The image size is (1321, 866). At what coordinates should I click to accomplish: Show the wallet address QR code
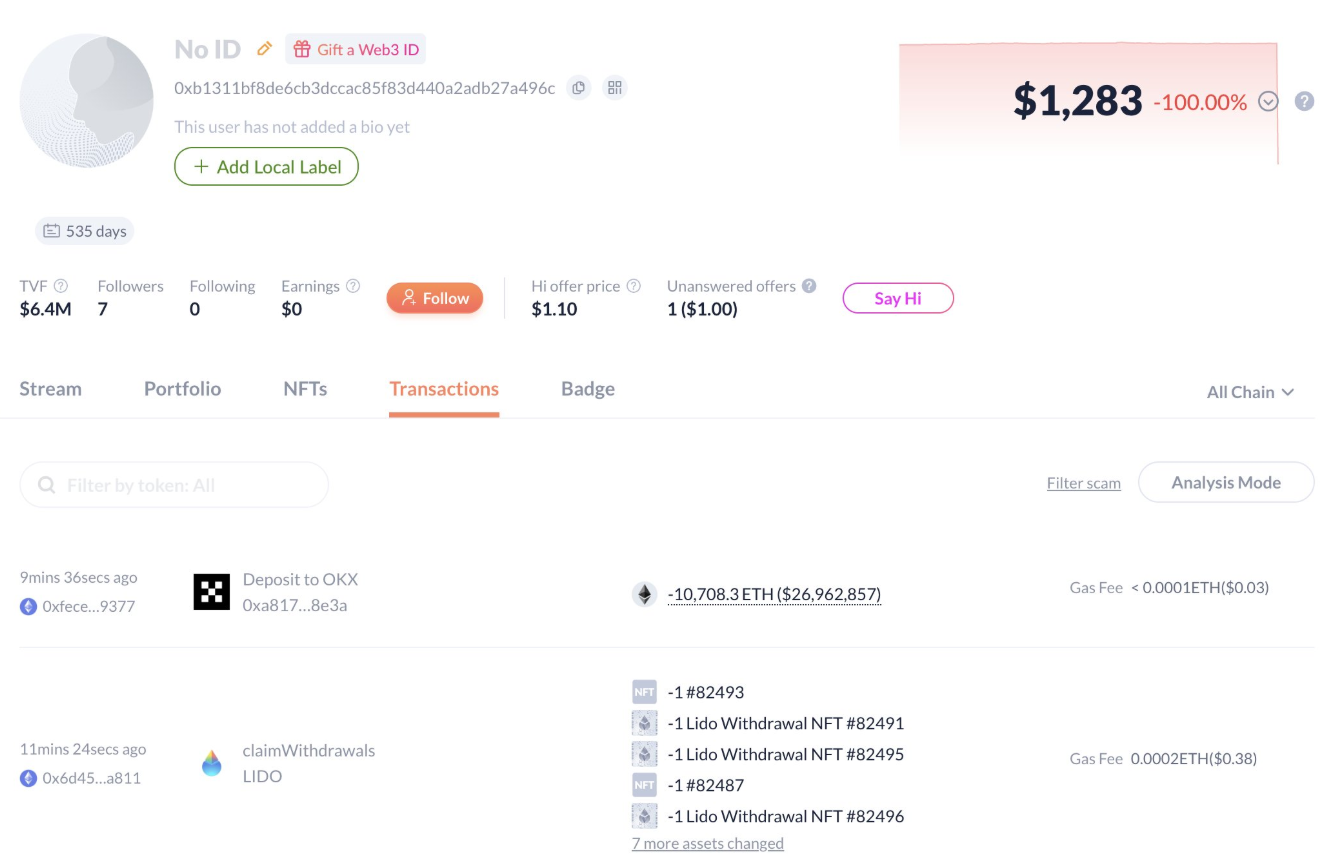pyautogui.click(x=615, y=88)
